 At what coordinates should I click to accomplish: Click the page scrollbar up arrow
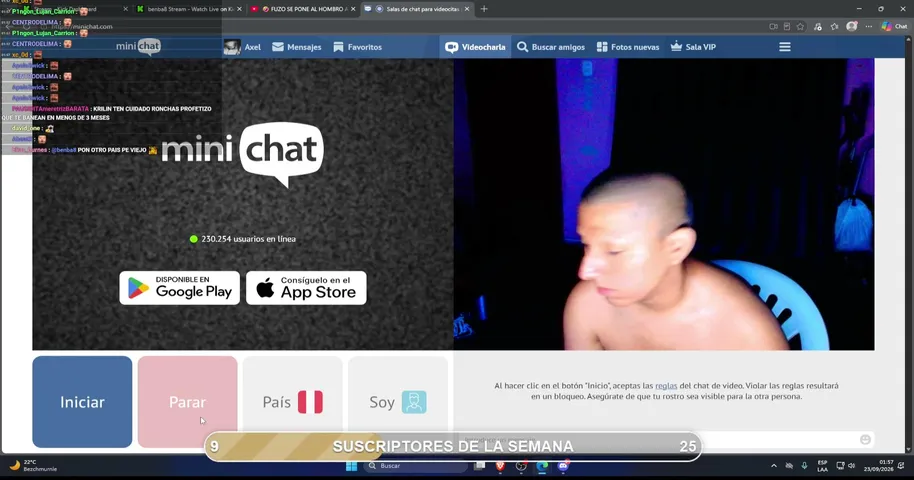coord(909,39)
